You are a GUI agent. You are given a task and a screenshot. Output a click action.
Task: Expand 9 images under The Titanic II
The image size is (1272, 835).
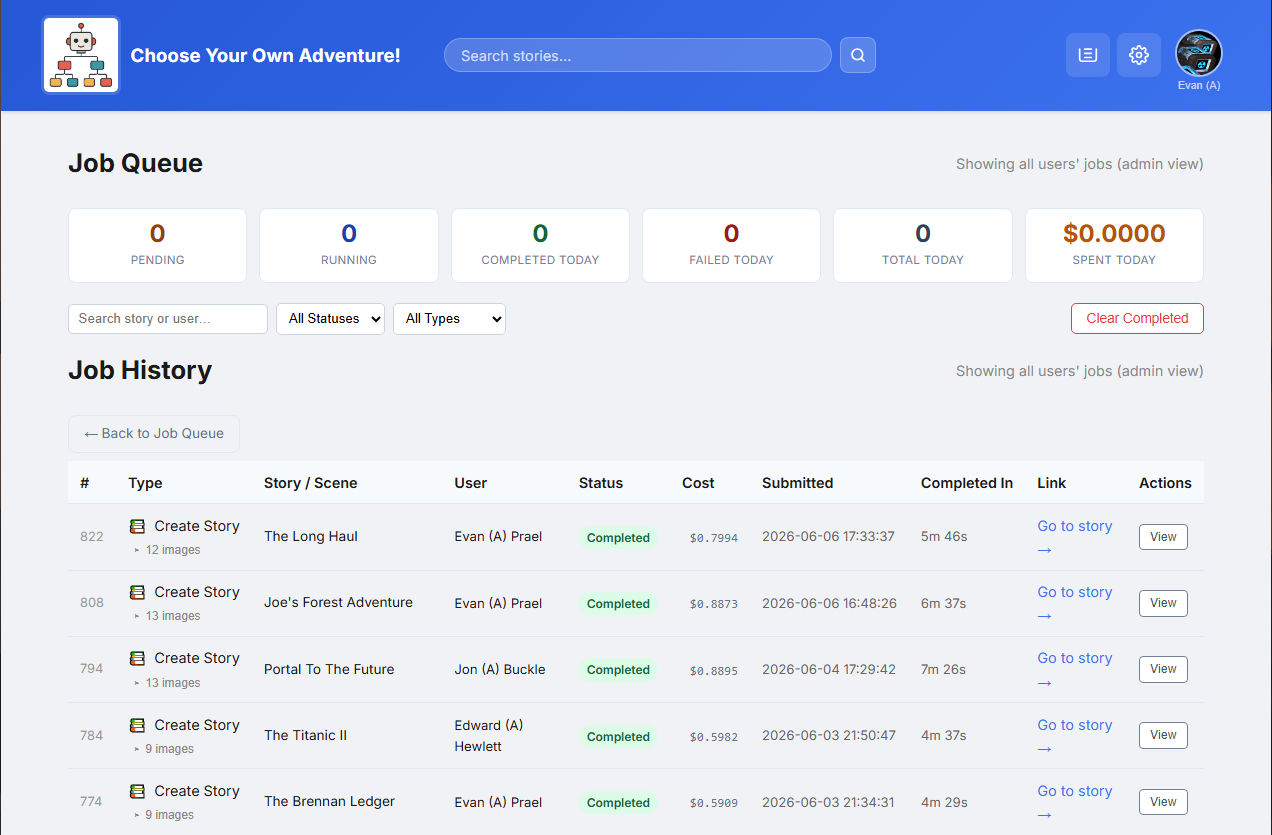coord(164,749)
